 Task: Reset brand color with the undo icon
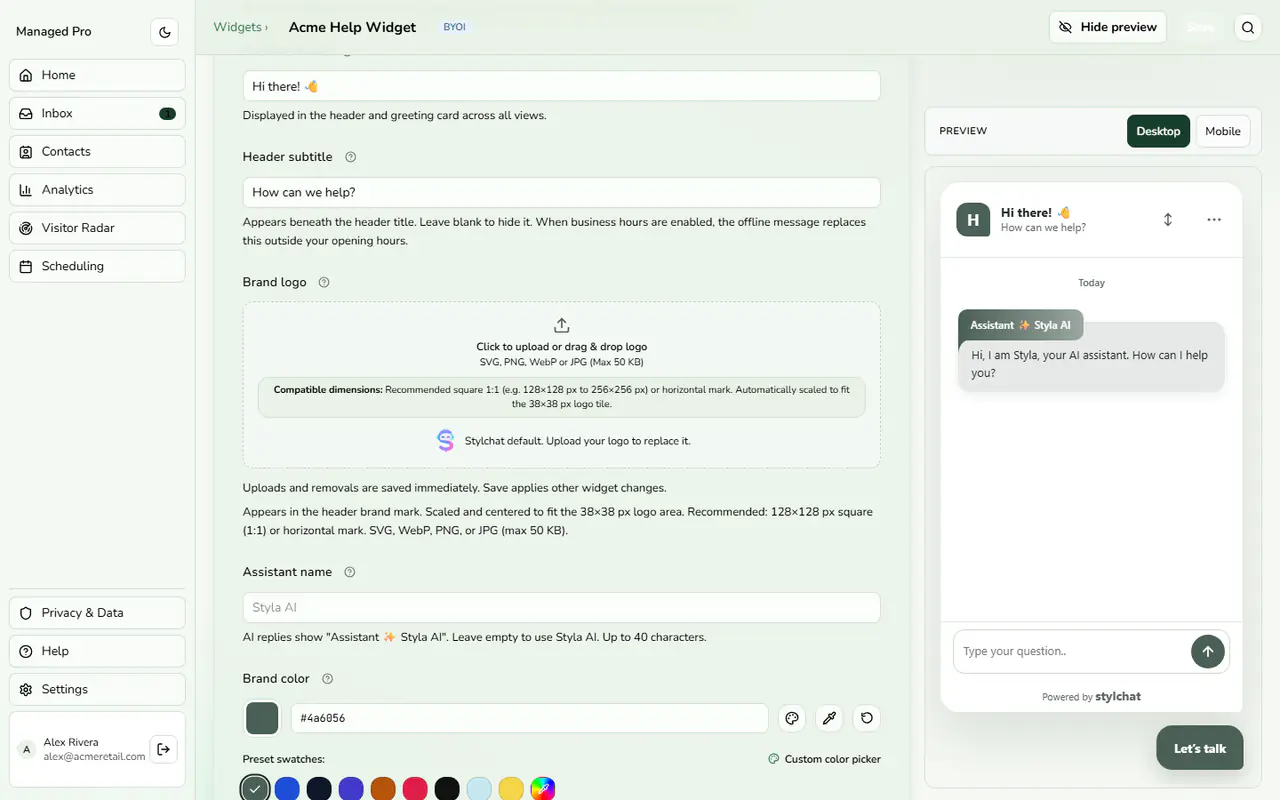pos(867,718)
